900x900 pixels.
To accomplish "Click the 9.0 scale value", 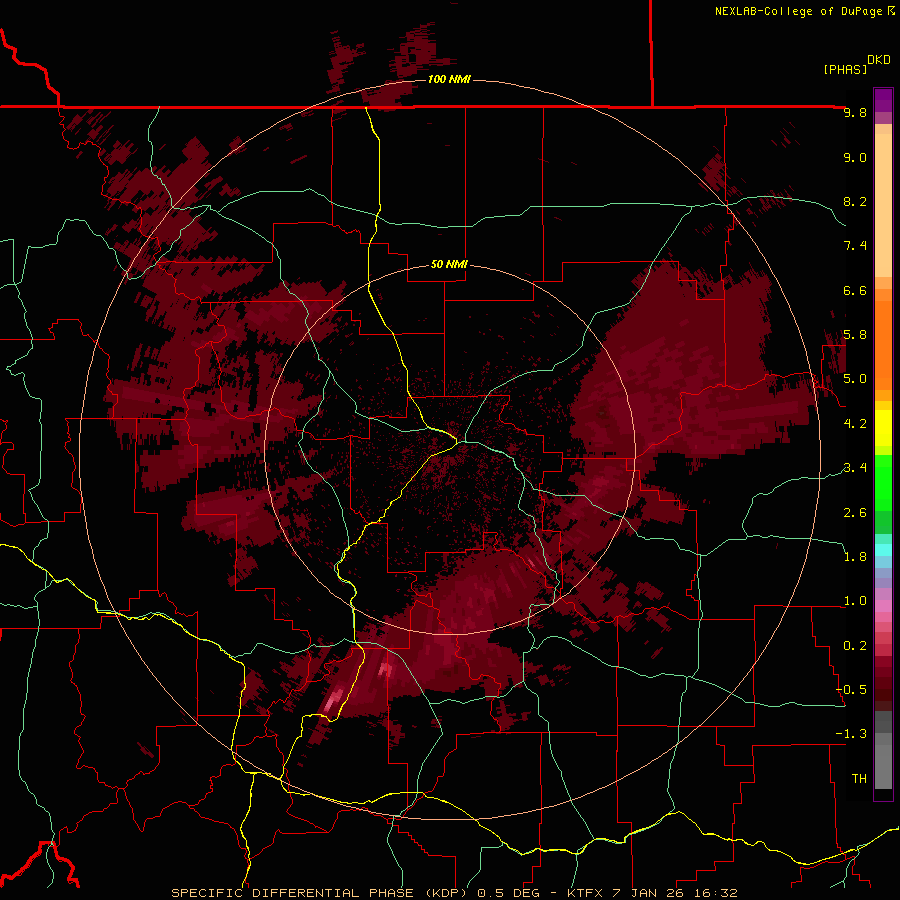I will pyautogui.click(x=855, y=157).
